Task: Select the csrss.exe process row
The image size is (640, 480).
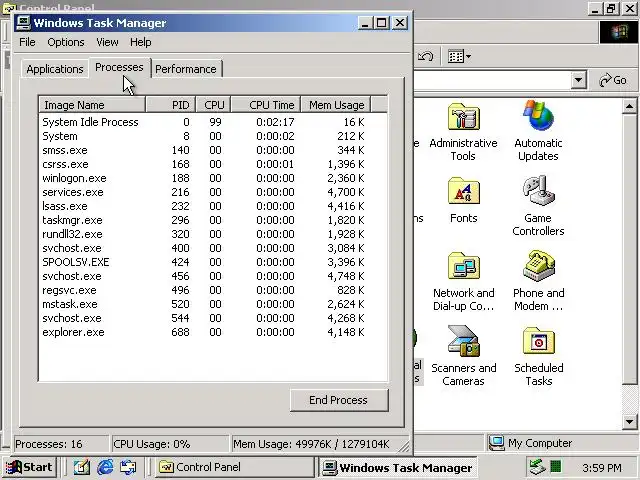Action: [204, 164]
